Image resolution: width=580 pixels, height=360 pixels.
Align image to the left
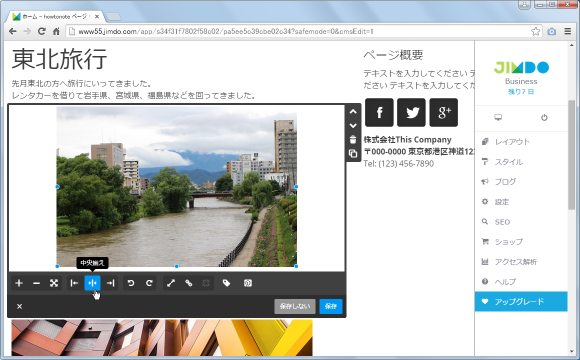click(x=74, y=283)
